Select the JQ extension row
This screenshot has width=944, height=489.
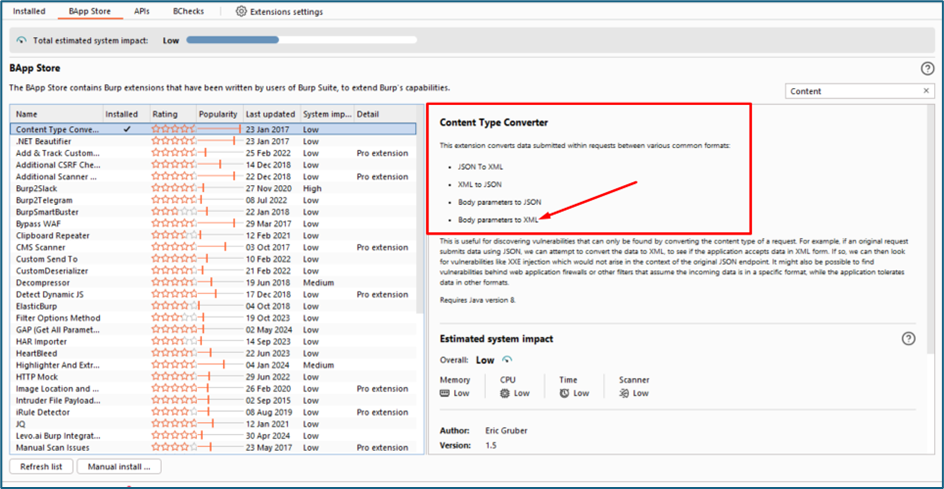[213, 423]
